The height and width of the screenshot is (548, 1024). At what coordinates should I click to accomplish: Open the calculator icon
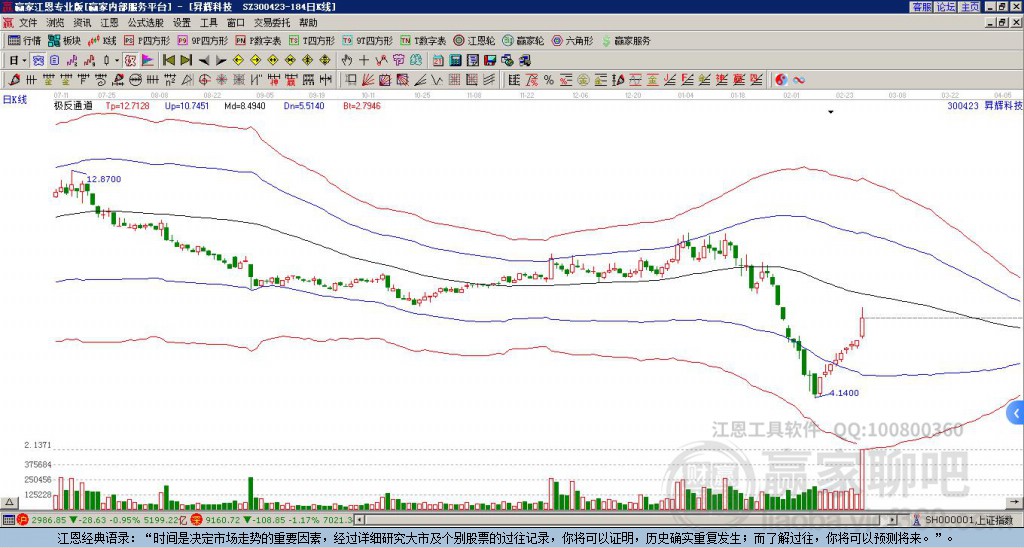(x=456, y=61)
